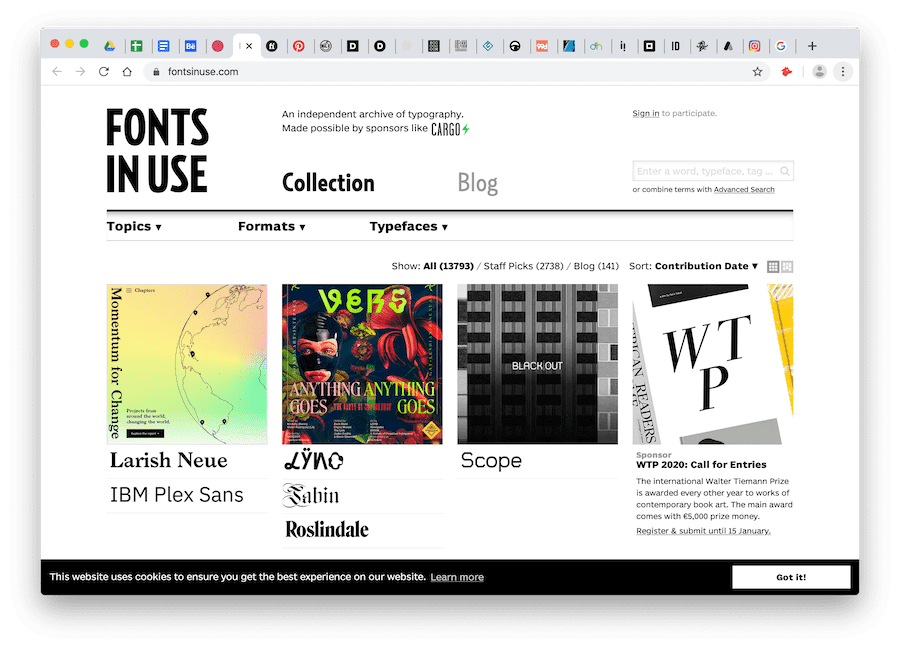
Task: Switch to the Google search tab
Action: pyautogui.click(x=781, y=46)
